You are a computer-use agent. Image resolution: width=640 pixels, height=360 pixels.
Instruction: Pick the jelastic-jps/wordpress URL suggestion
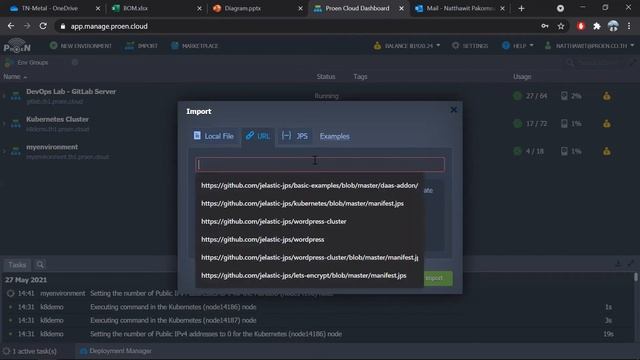(309, 239)
